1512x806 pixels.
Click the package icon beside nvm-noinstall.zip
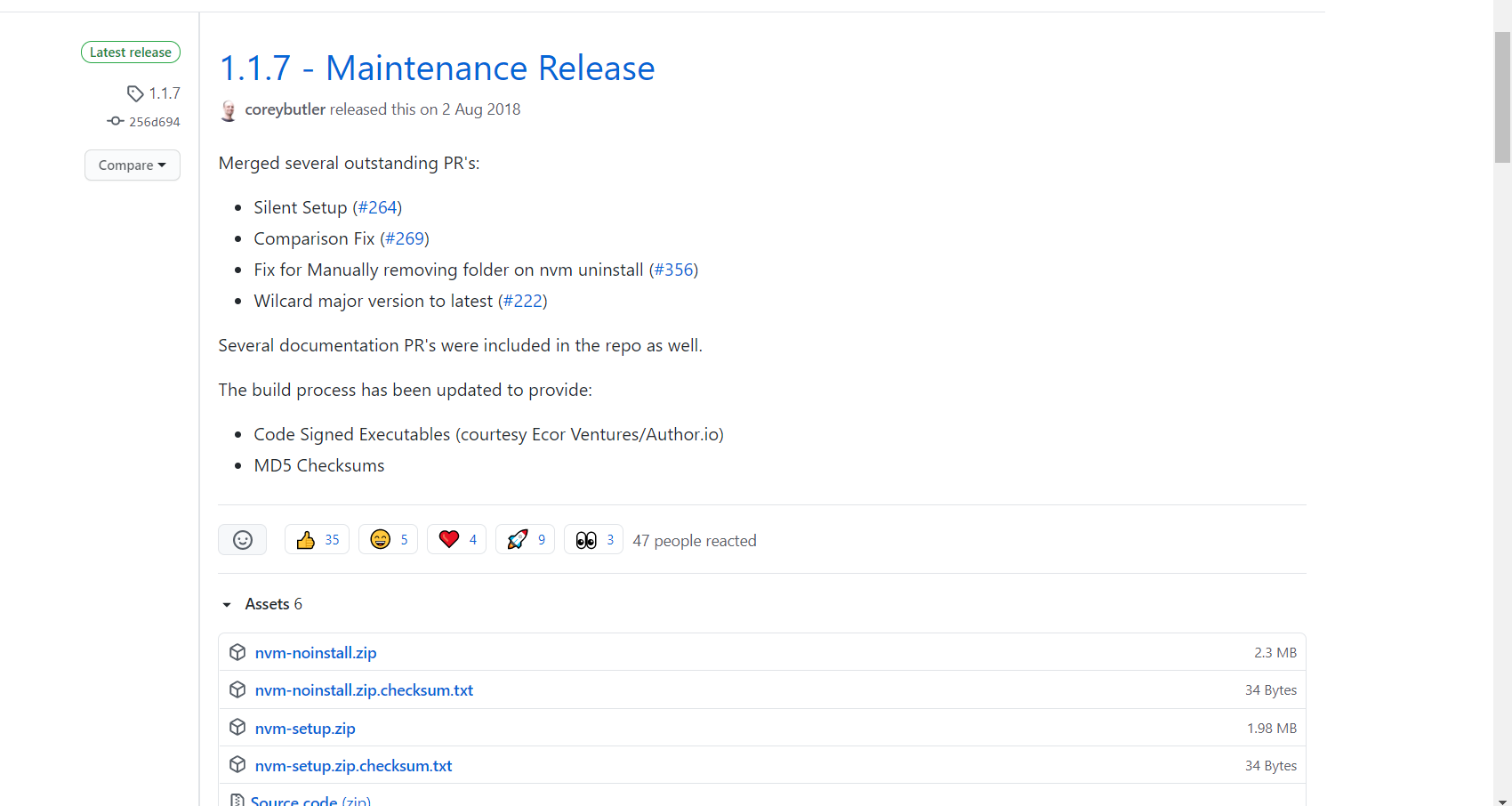point(237,652)
